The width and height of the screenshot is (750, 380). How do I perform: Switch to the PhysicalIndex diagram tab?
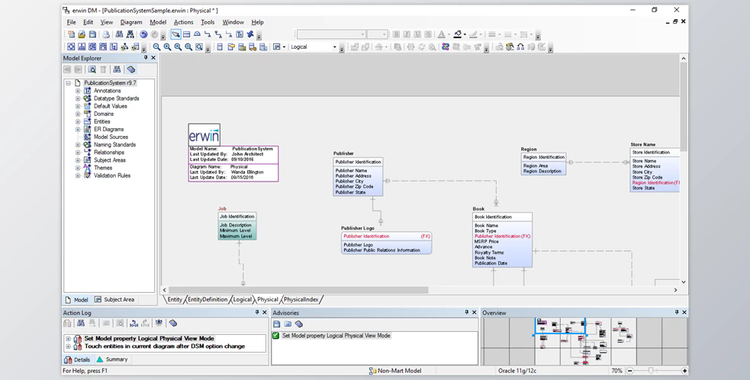(301, 300)
